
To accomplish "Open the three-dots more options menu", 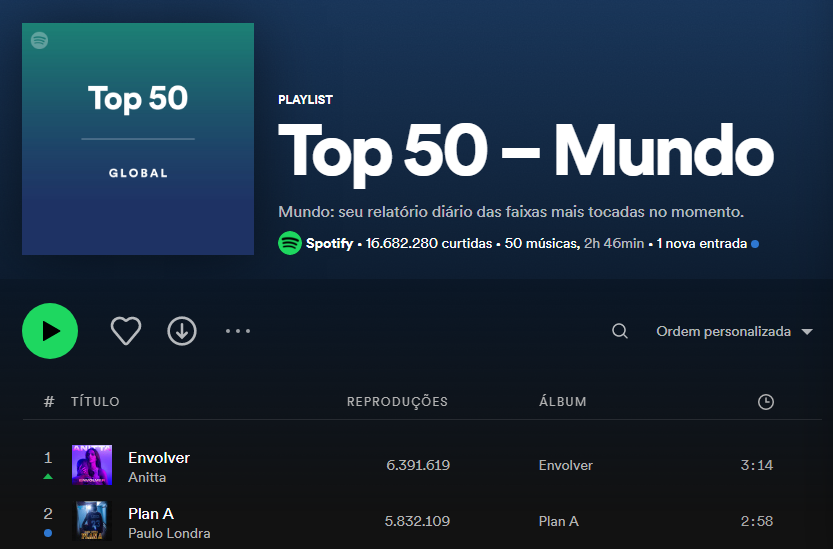I will 237,331.
